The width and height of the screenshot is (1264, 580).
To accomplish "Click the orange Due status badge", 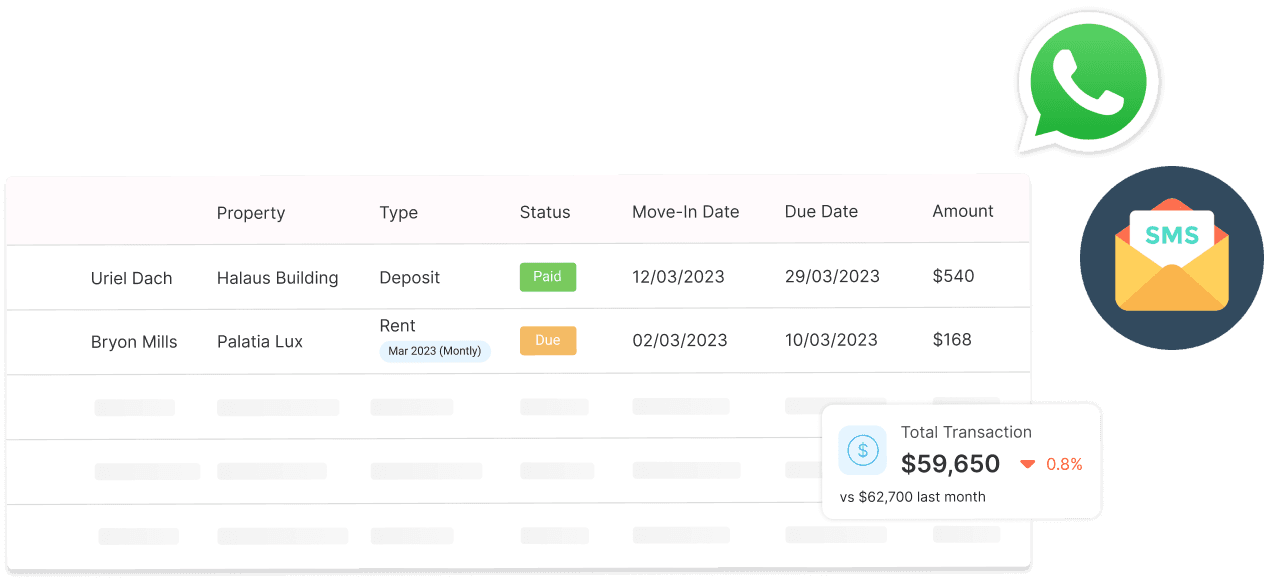I will point(547,340).
